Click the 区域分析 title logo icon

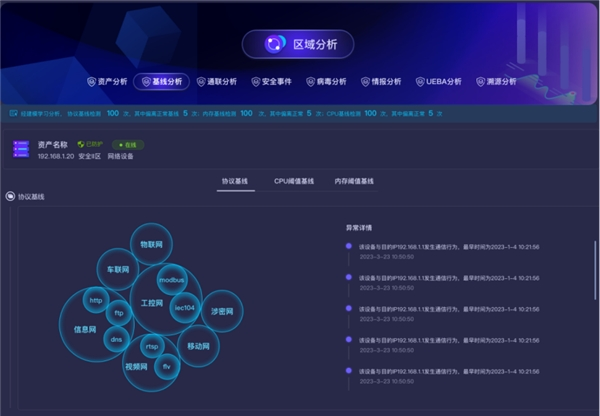(x=273, y=44)
